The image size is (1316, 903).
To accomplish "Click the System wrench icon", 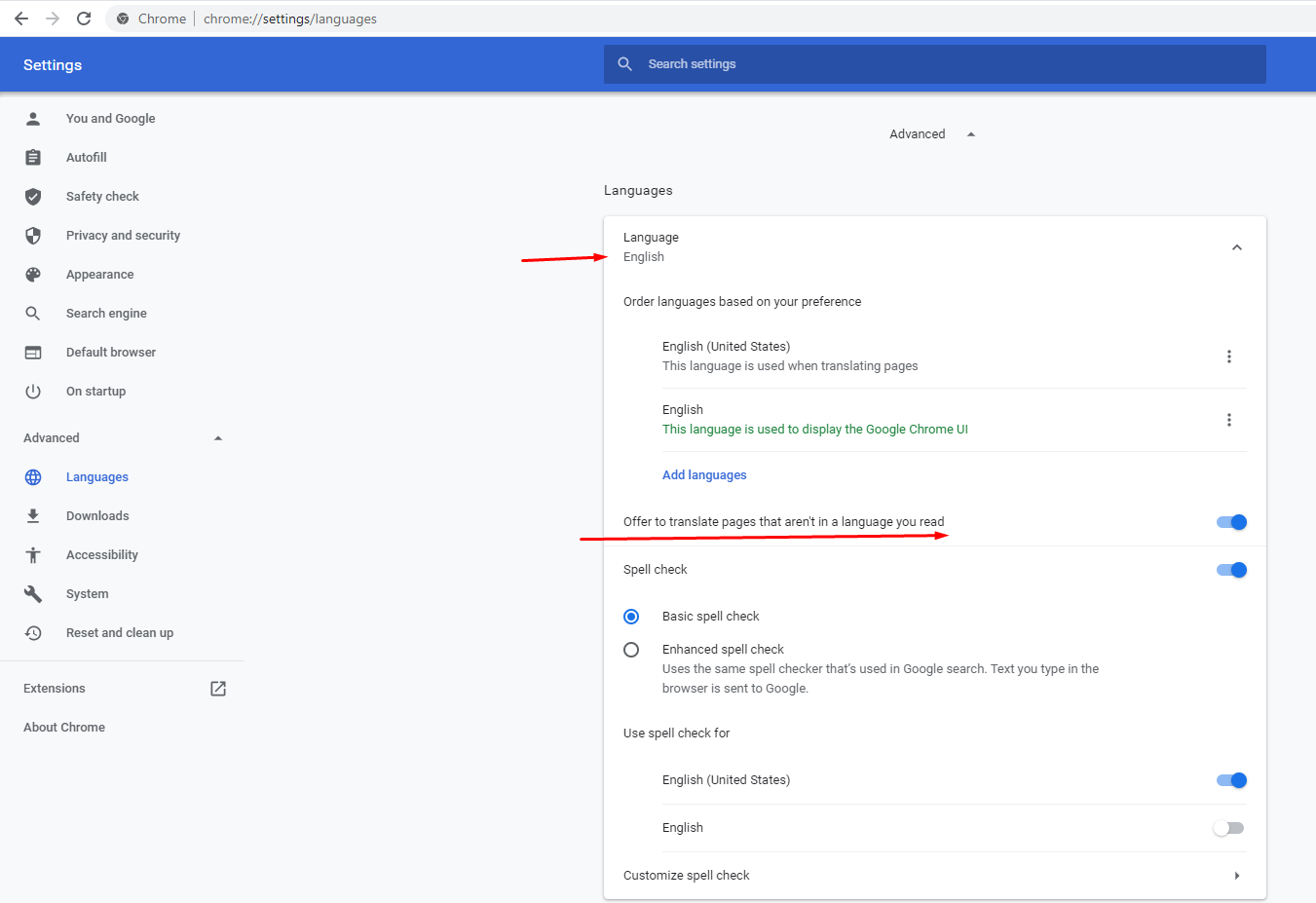I will (x=33, y=594).
